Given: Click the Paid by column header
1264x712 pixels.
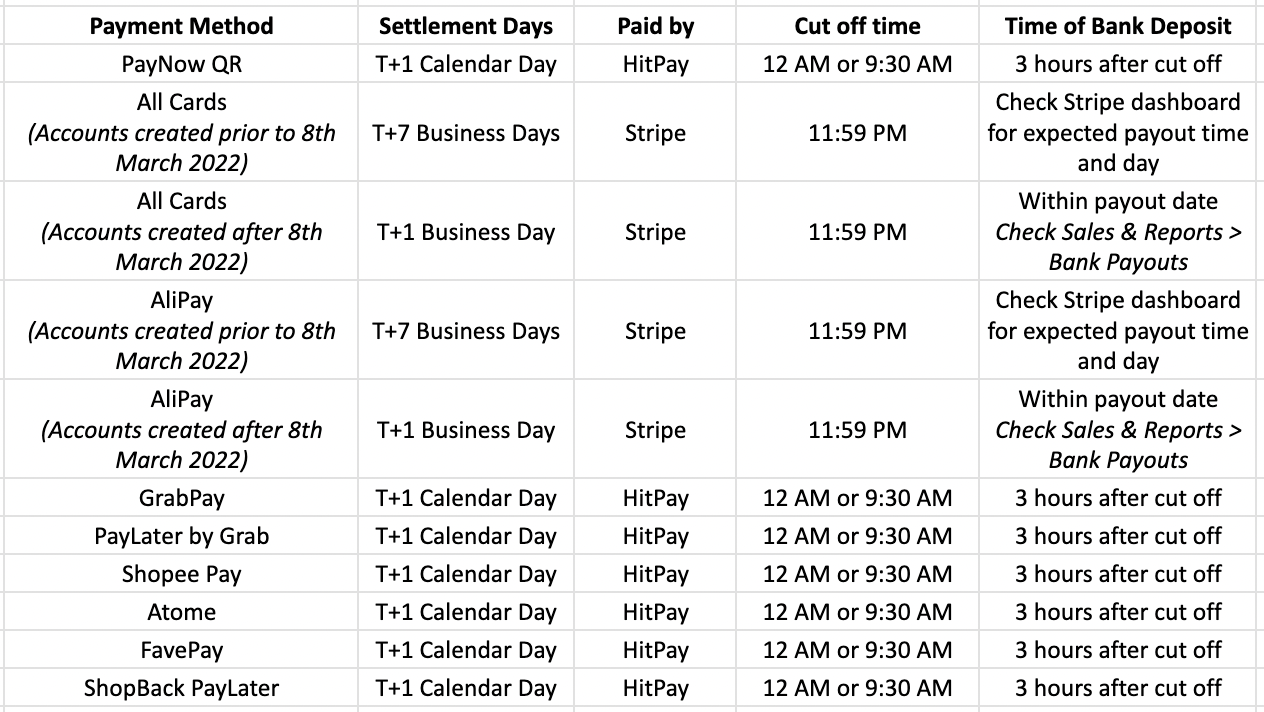Looking at the screenshot, I should (x=655, y=26).
